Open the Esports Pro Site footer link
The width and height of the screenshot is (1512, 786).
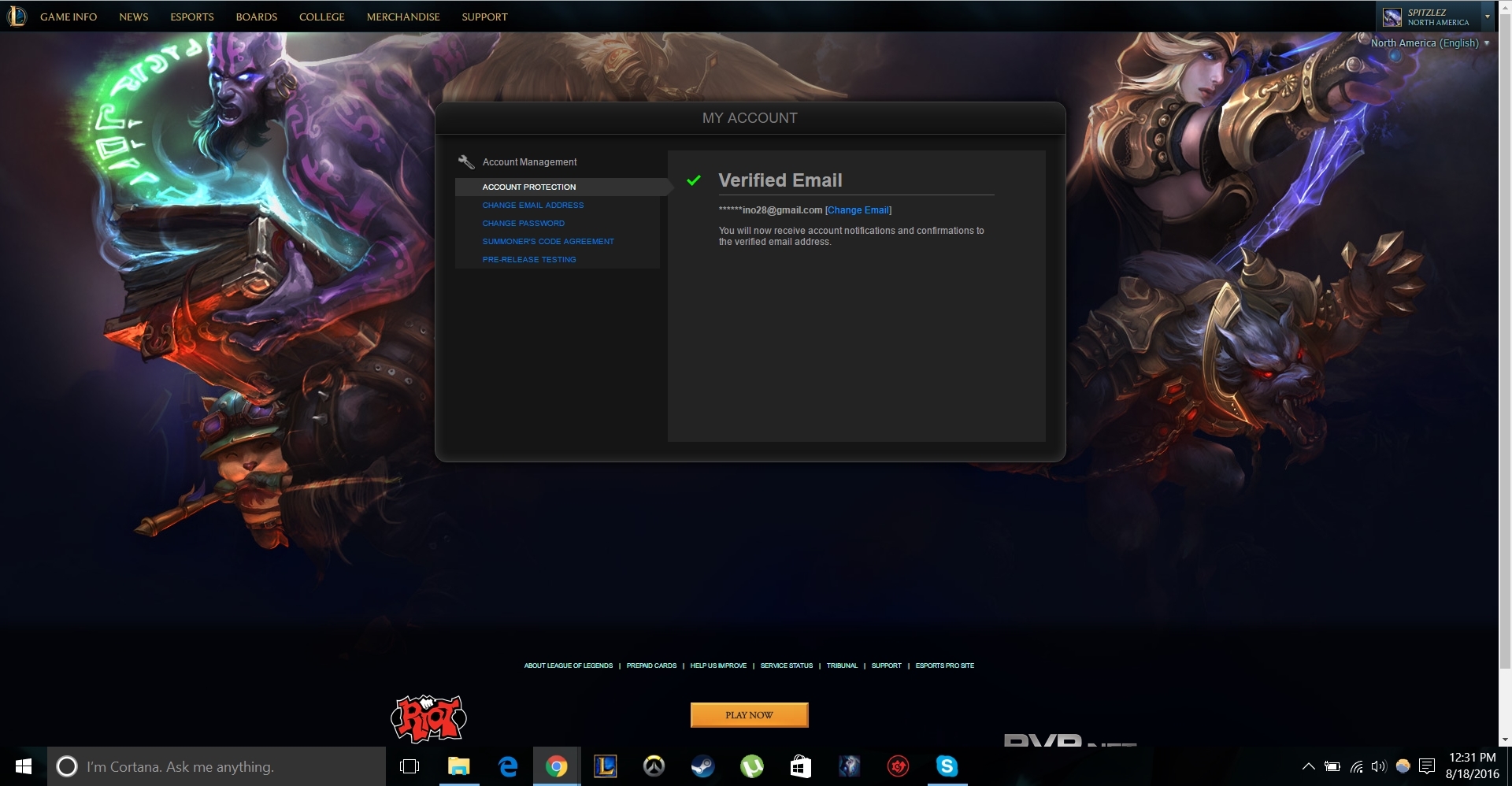(945, 666)
